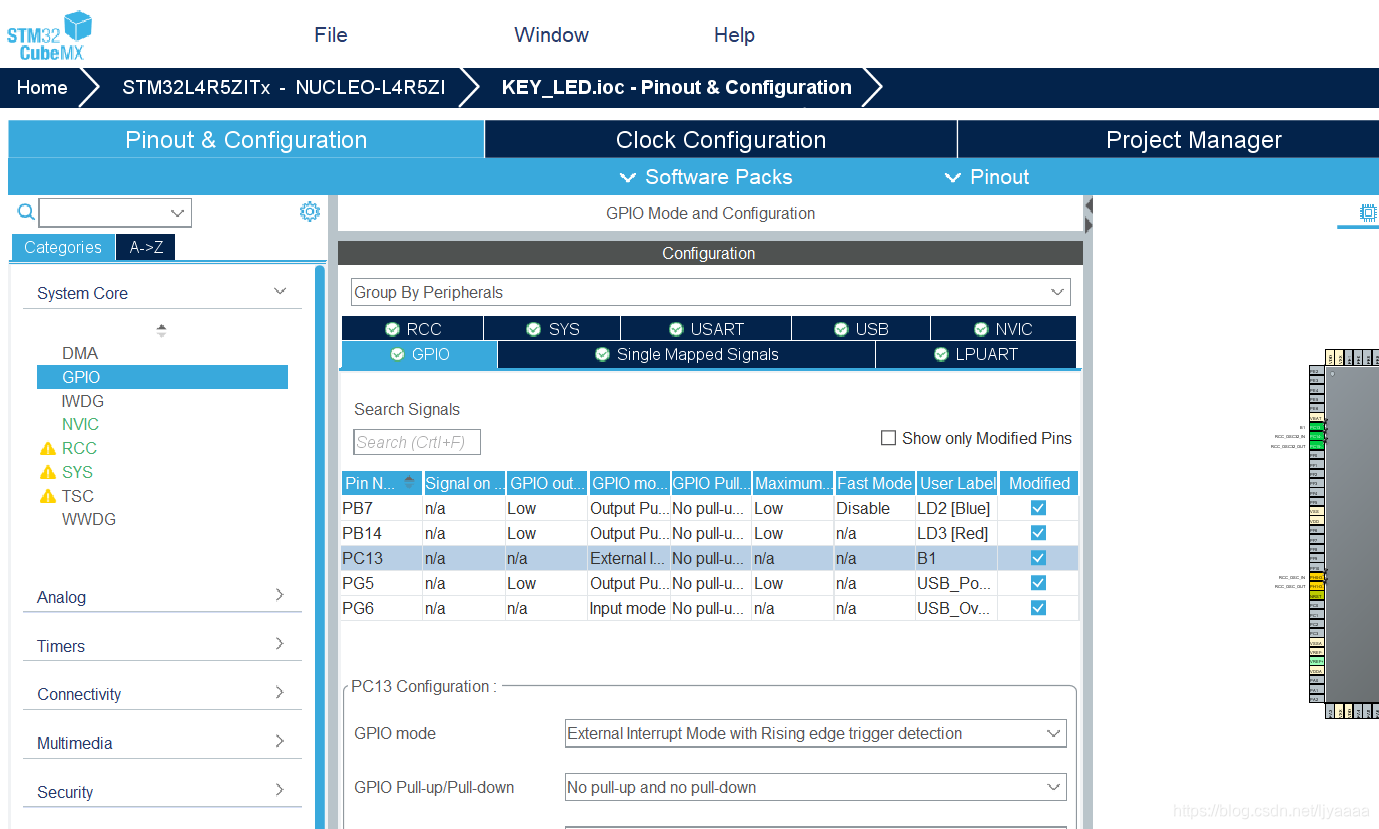This screenshot has width=1379, height=829.
Task: Select GPIO in System Core list
Action: tap(162, 377)
